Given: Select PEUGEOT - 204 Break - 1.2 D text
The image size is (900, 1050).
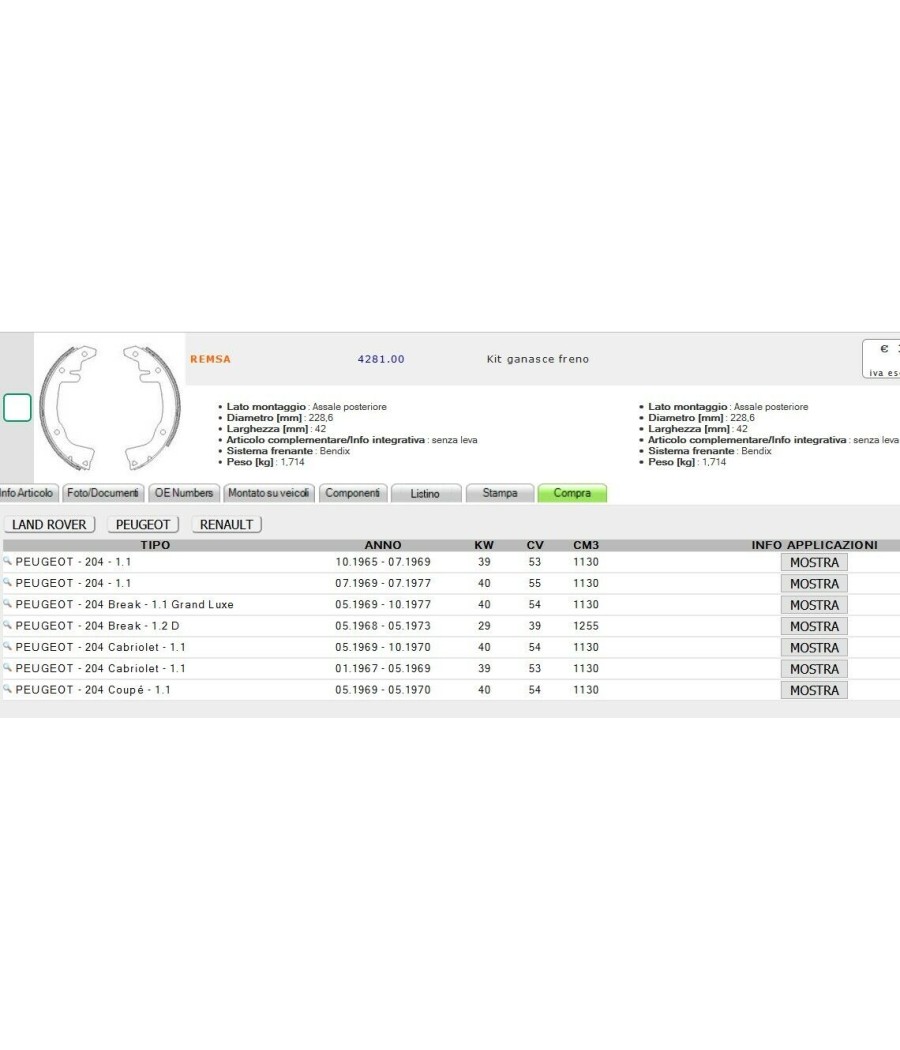Looking at the screenshot, I should [97, 626].
